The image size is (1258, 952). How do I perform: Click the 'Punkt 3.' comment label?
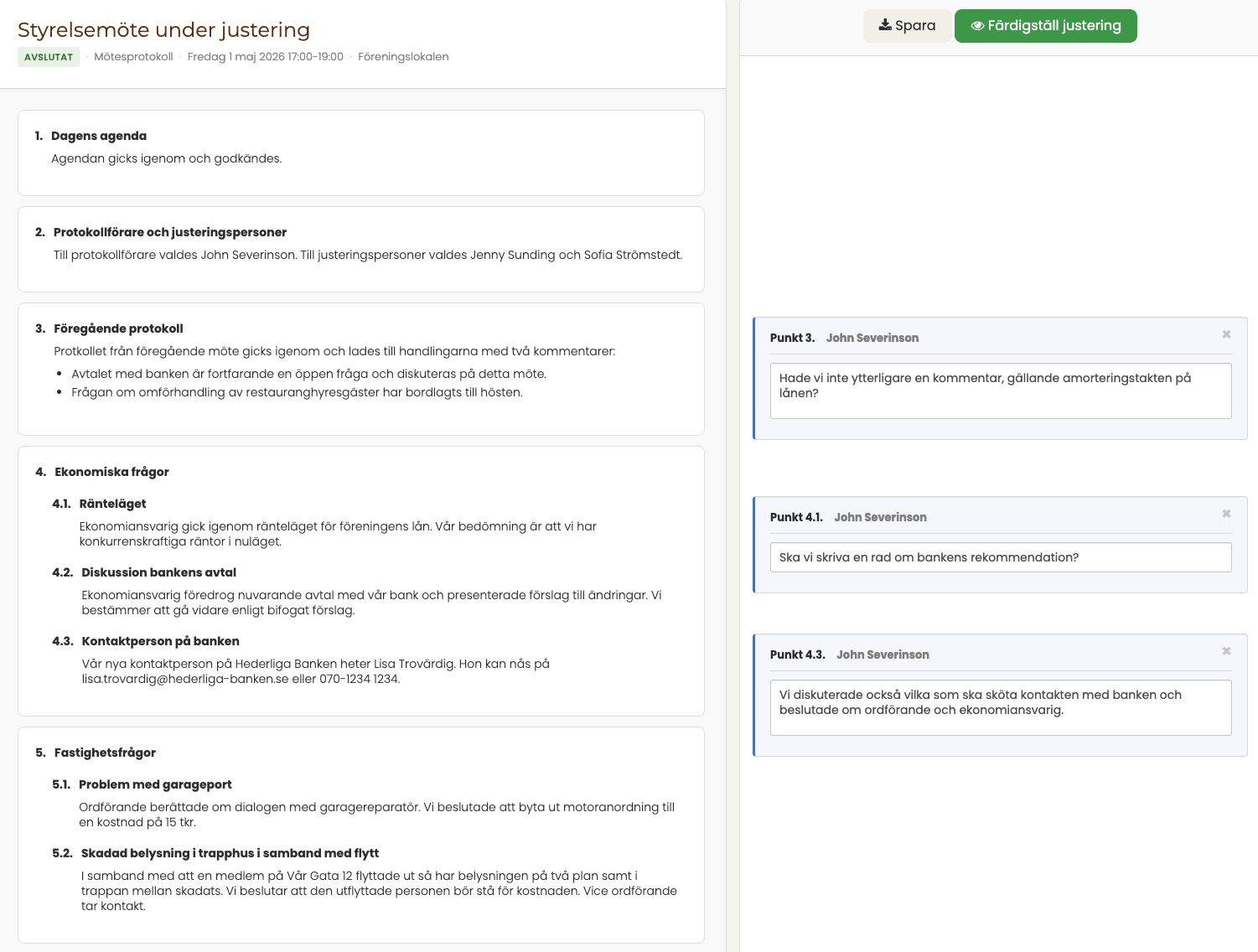pyautogui.click(x=792, y=338)
